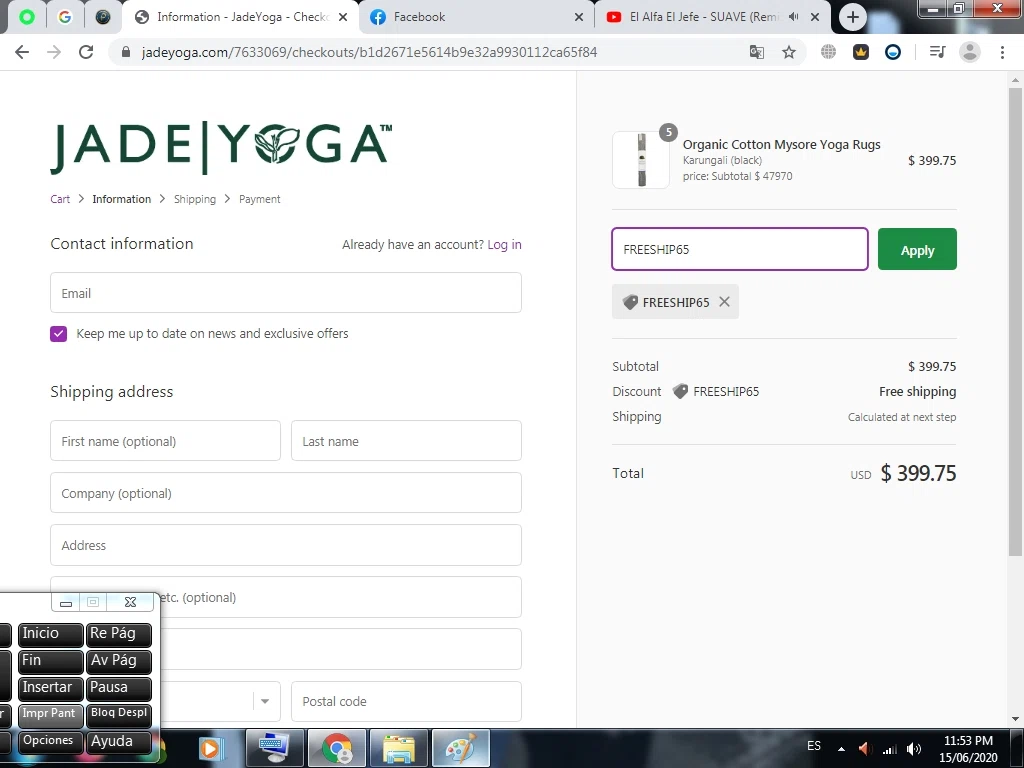Mute the El Alfa El Jefe tab speaker icon
This screenshot has height=768, width=1024.
793,17
